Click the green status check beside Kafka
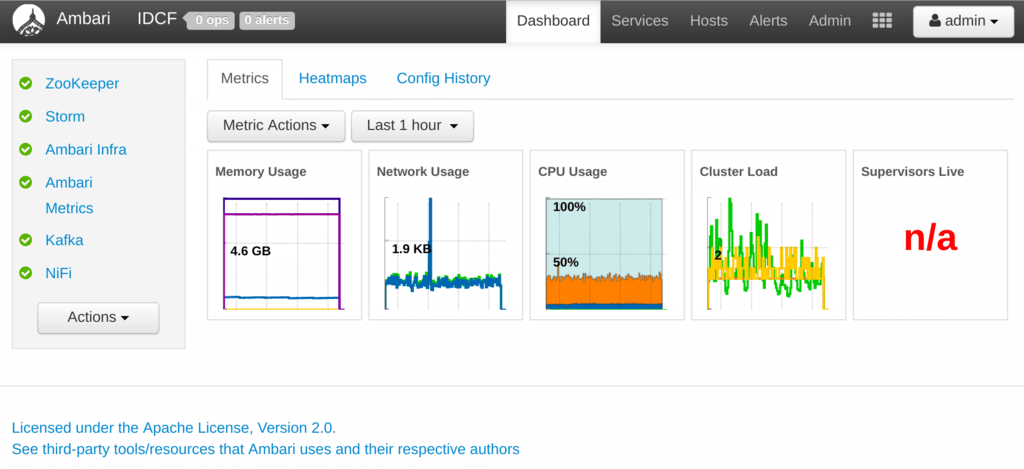1024x469 pixels. 25,240
